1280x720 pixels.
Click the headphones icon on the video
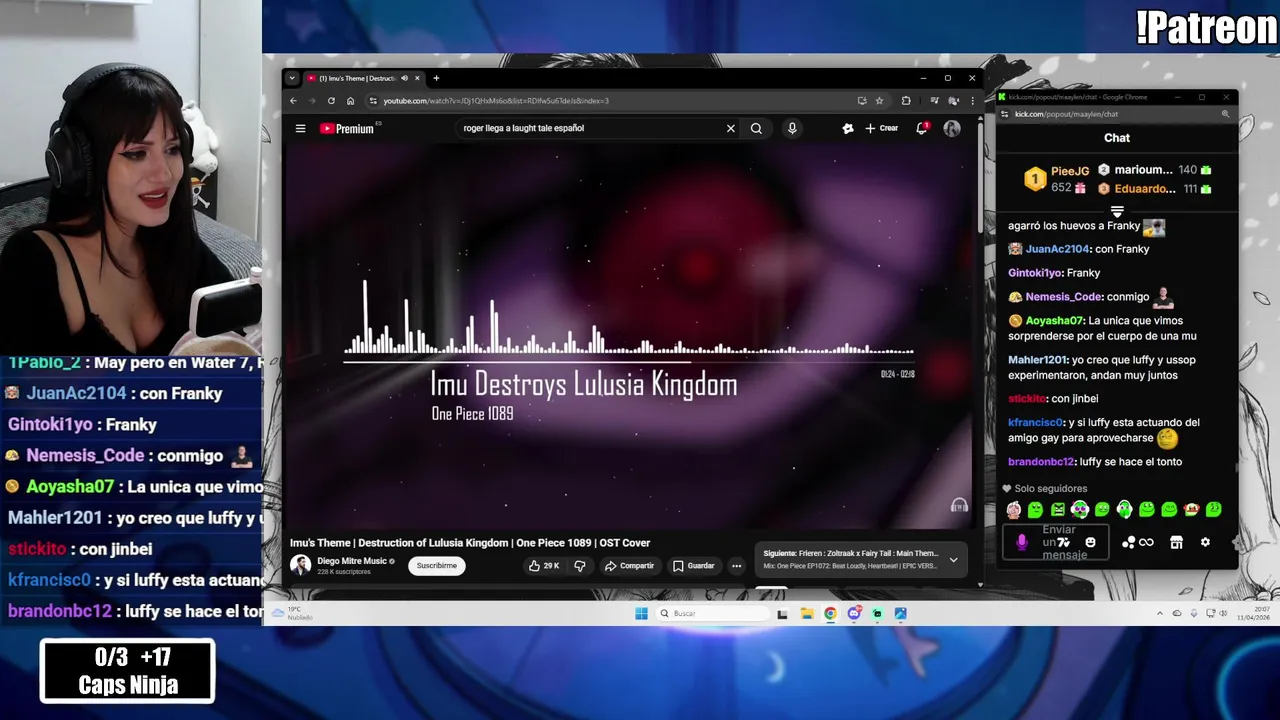point(959,505)
